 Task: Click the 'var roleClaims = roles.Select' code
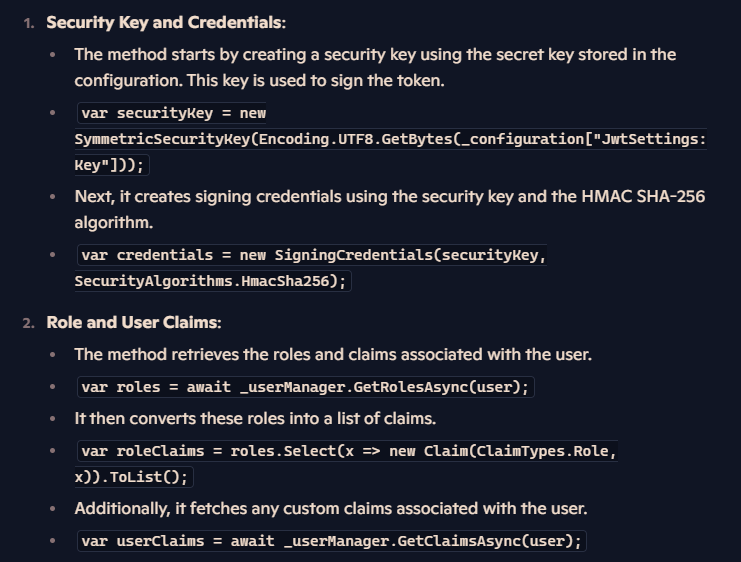click(347, 451)
